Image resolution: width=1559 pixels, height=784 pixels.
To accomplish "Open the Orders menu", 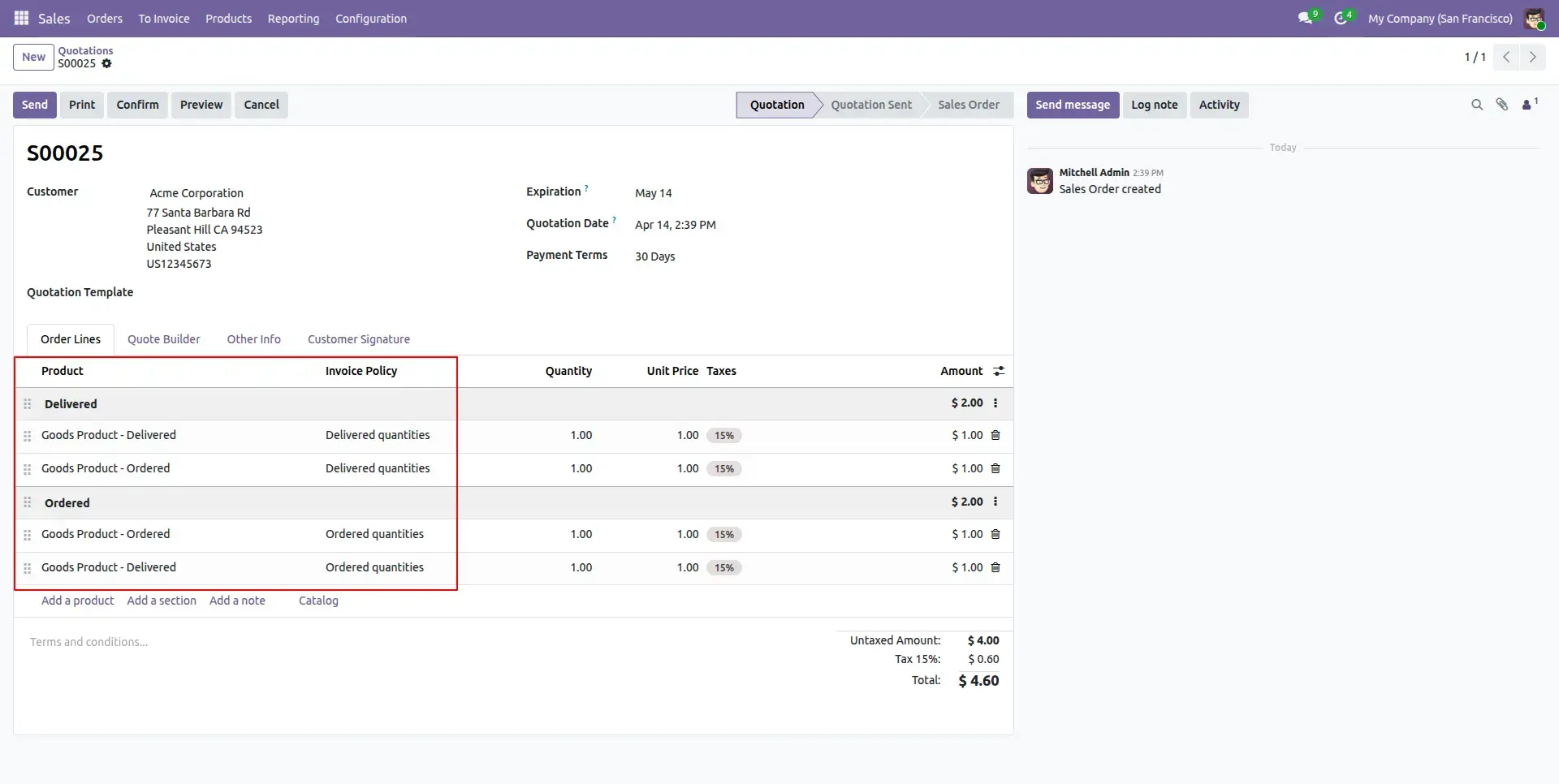I will (x=105, y=18).
